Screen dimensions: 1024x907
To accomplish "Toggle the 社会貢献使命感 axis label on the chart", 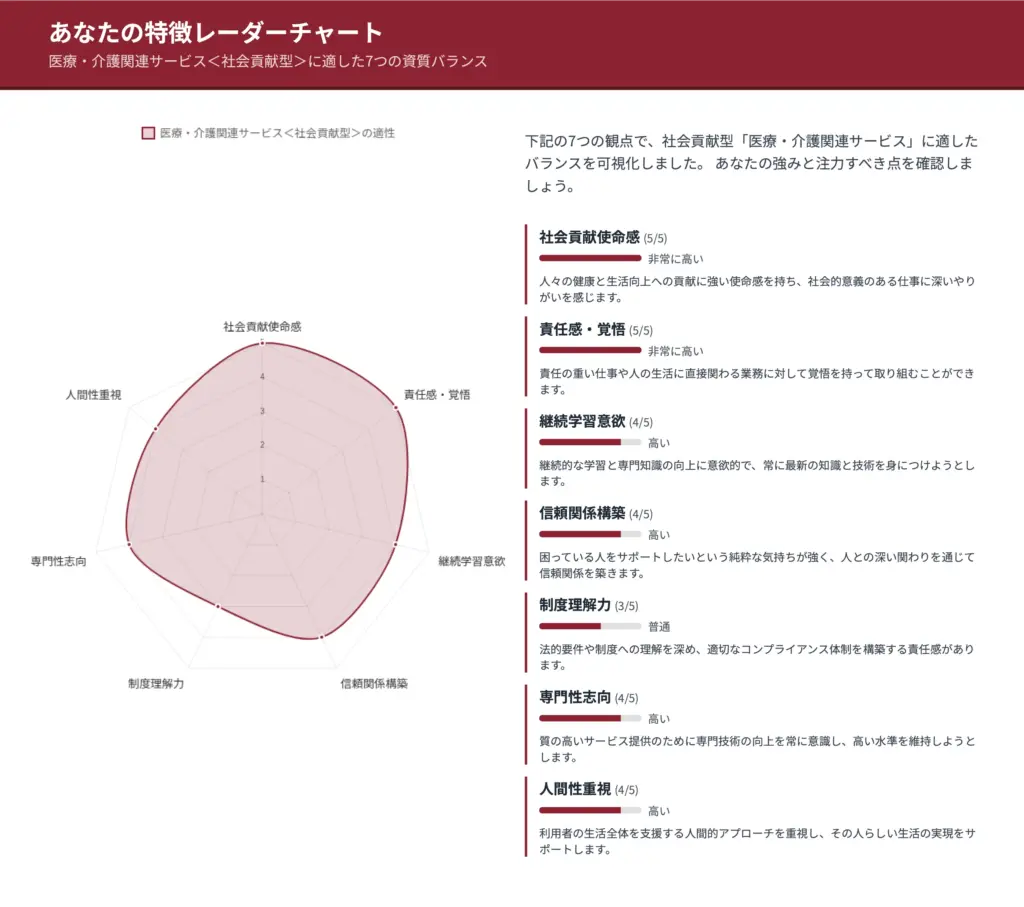I will 263,325.
